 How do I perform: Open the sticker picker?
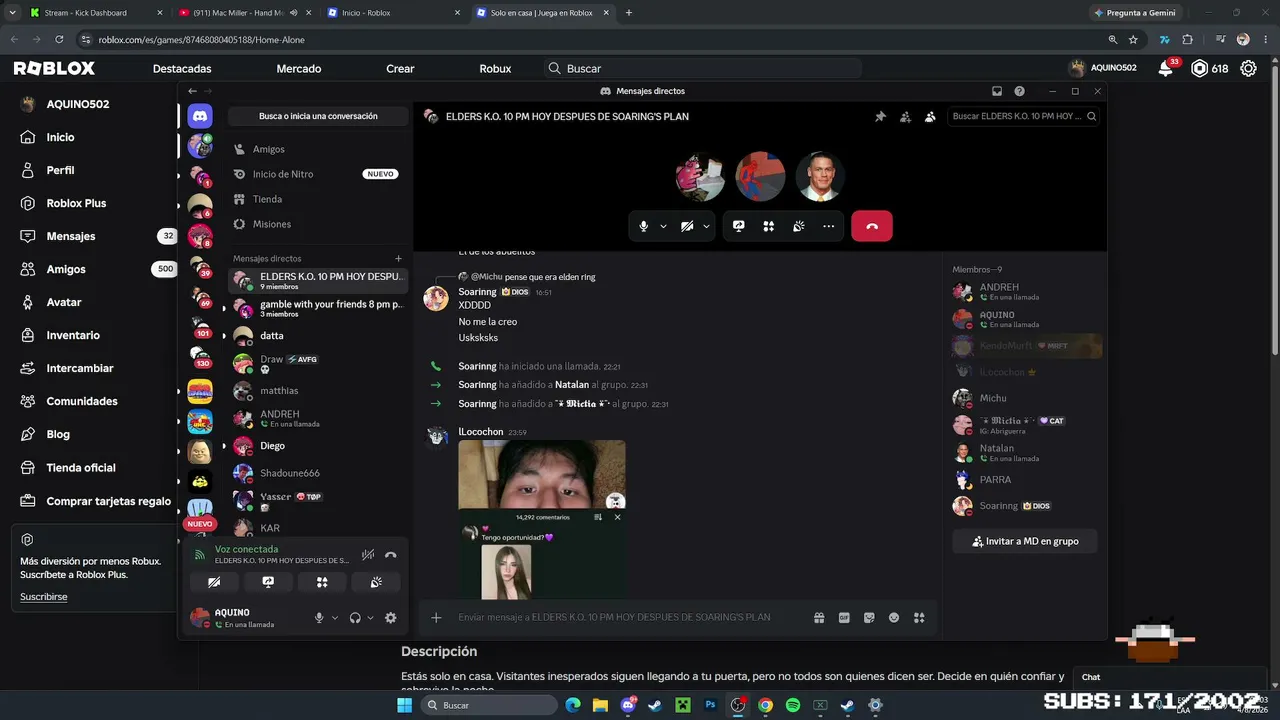pyautogui.click(x=869, y=618)
